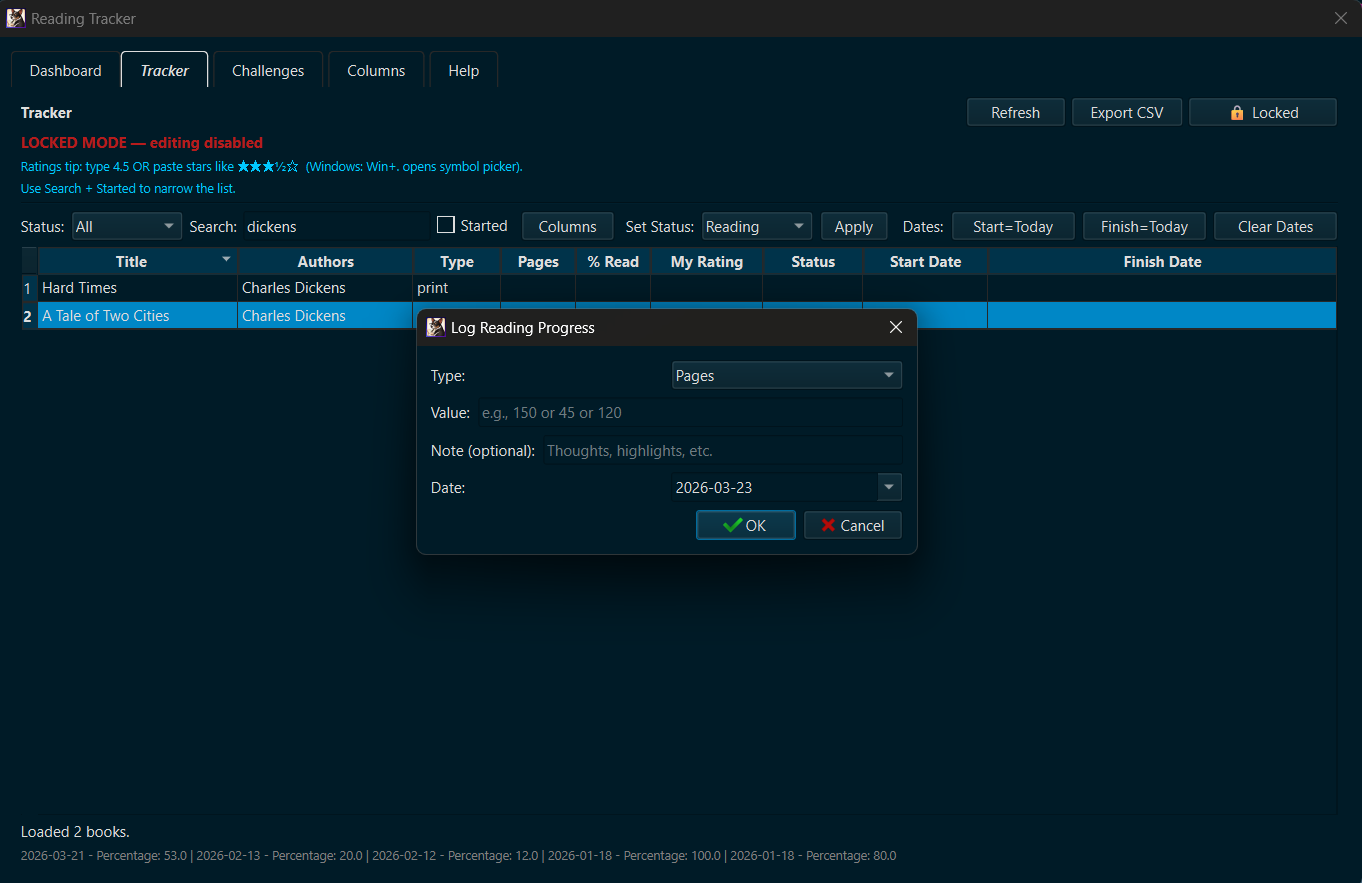Toggle the Started checkbox
Screen dimensions: 1362x883
[x=446, y=225]
